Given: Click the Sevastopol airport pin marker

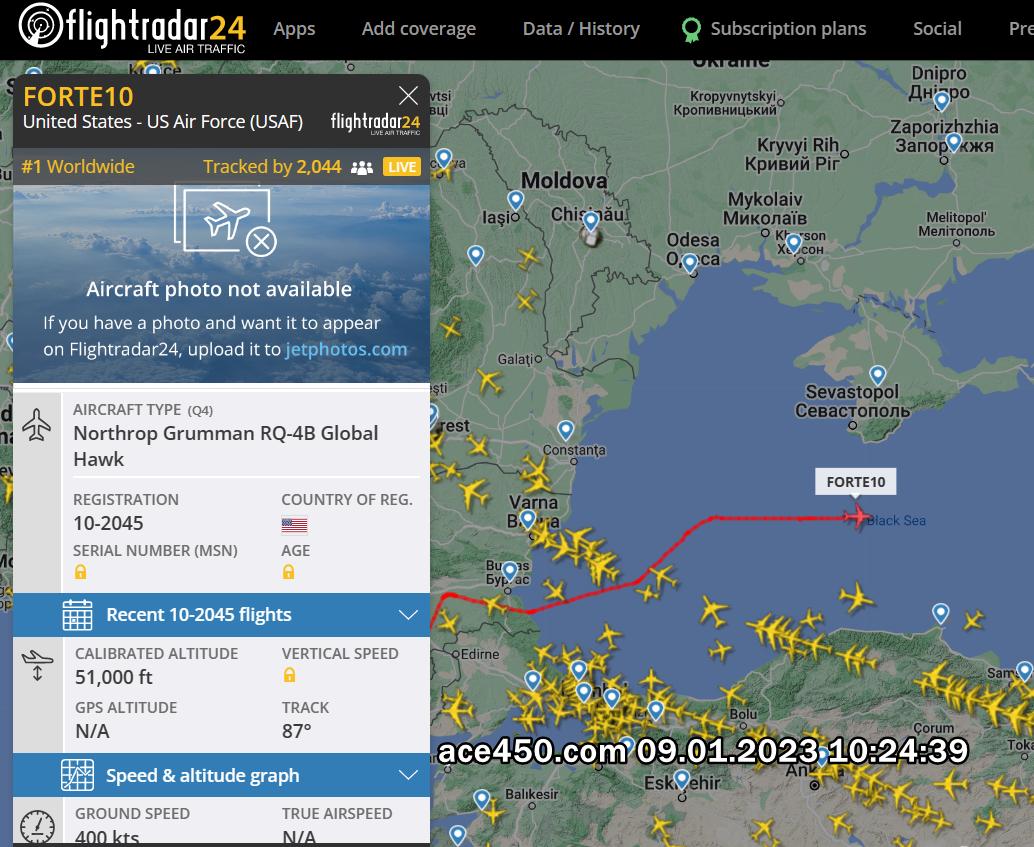Looking at the screenshot, I should click(877, 375).
